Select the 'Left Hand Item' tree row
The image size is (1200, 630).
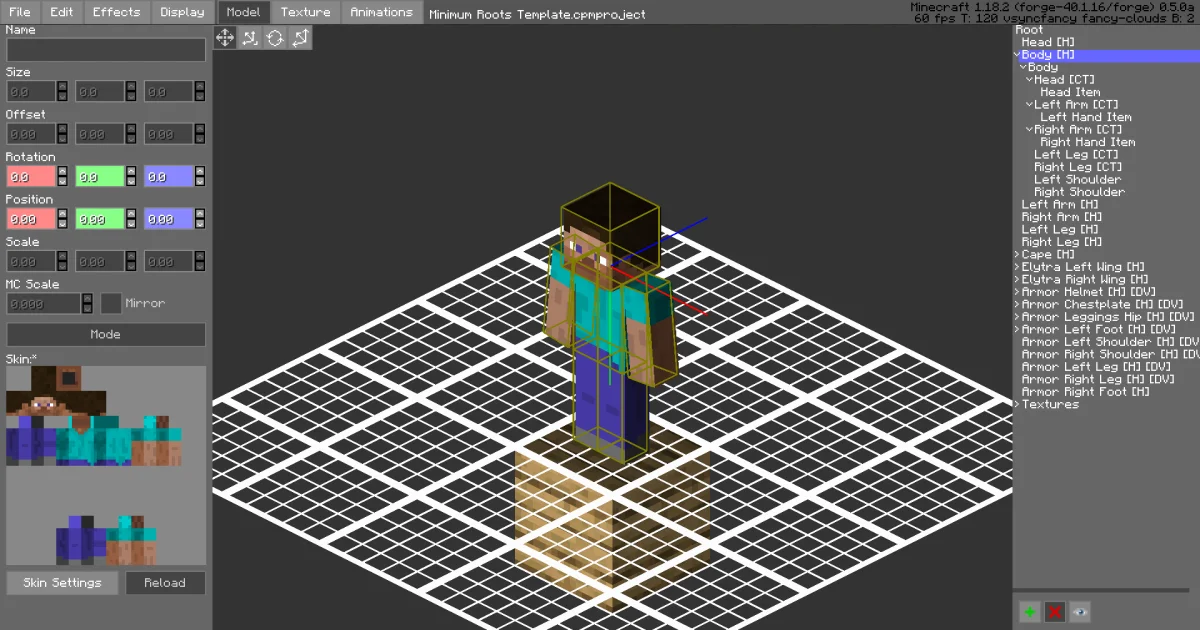(x=1086, y=117)
